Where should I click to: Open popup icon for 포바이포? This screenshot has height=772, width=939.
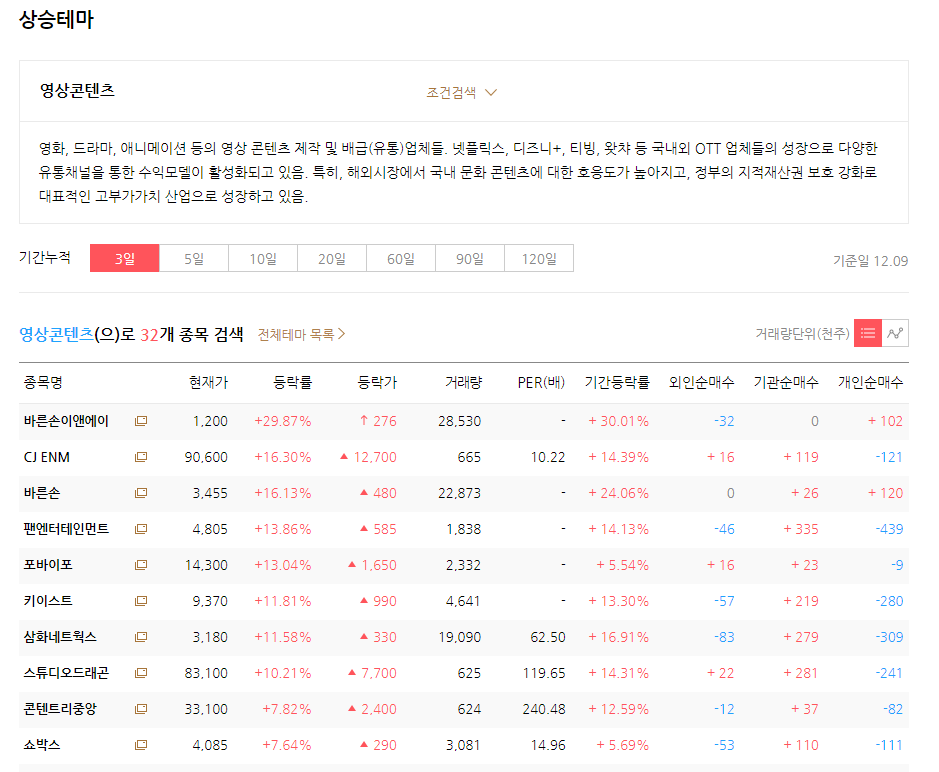pyautogui.click(x=141, y=565)
